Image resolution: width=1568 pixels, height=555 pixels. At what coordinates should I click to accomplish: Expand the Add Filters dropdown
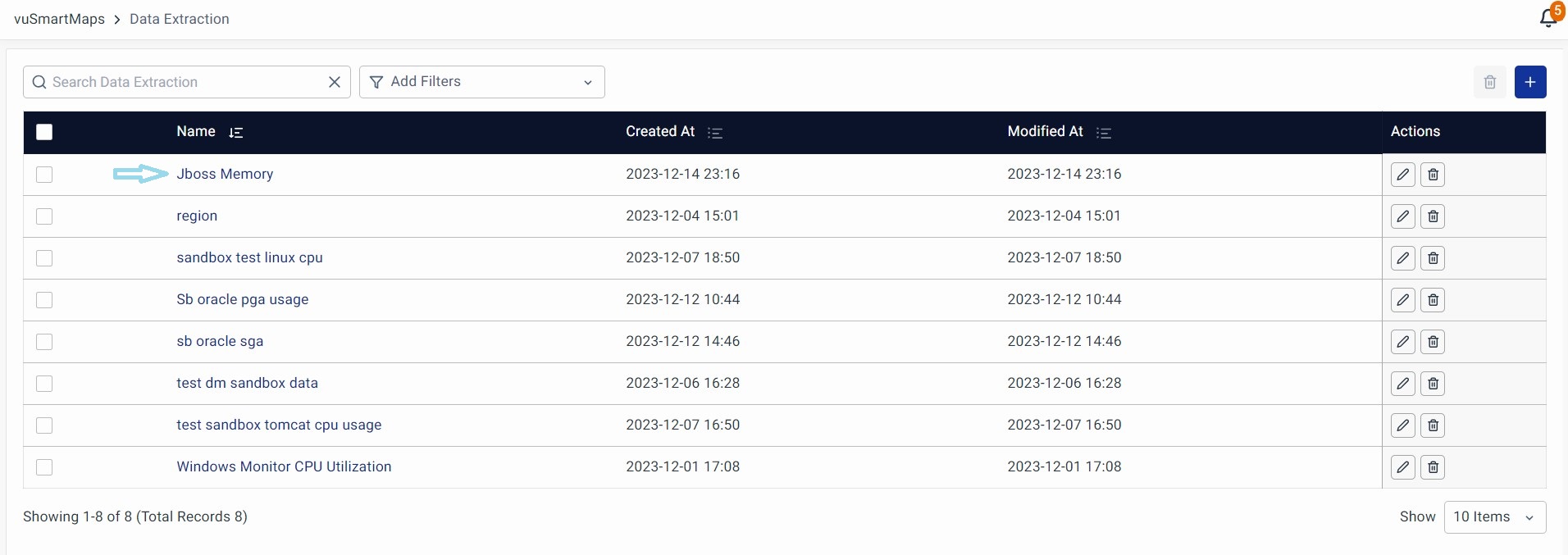pyautogui.click(x=481, y=82)
